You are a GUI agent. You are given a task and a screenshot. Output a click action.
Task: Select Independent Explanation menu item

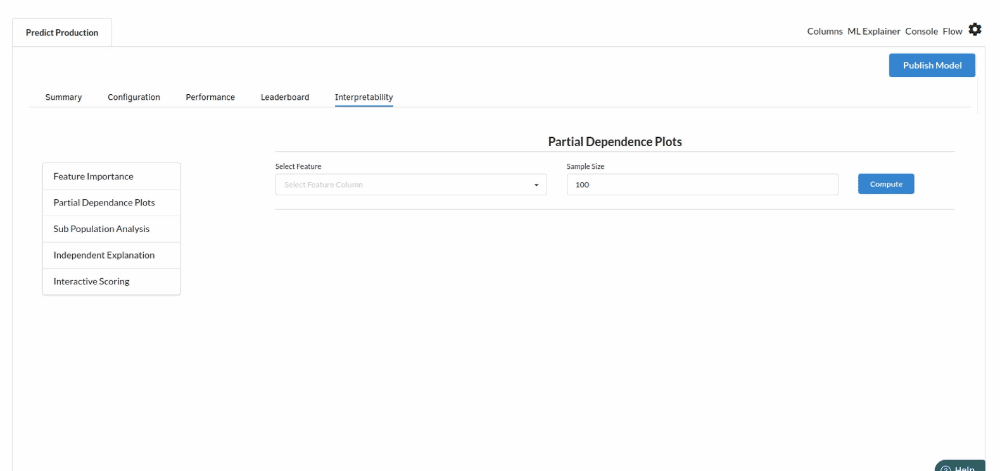[x=104, y=255]
